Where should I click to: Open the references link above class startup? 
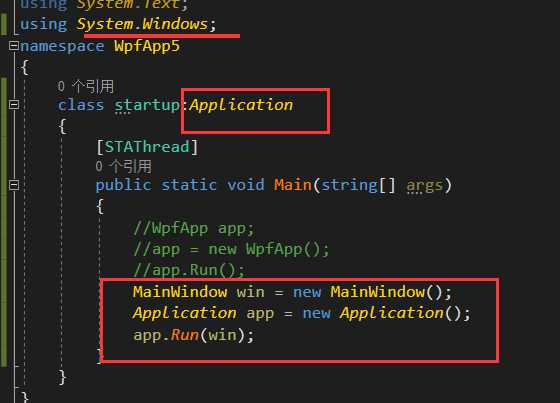(86, 86)
